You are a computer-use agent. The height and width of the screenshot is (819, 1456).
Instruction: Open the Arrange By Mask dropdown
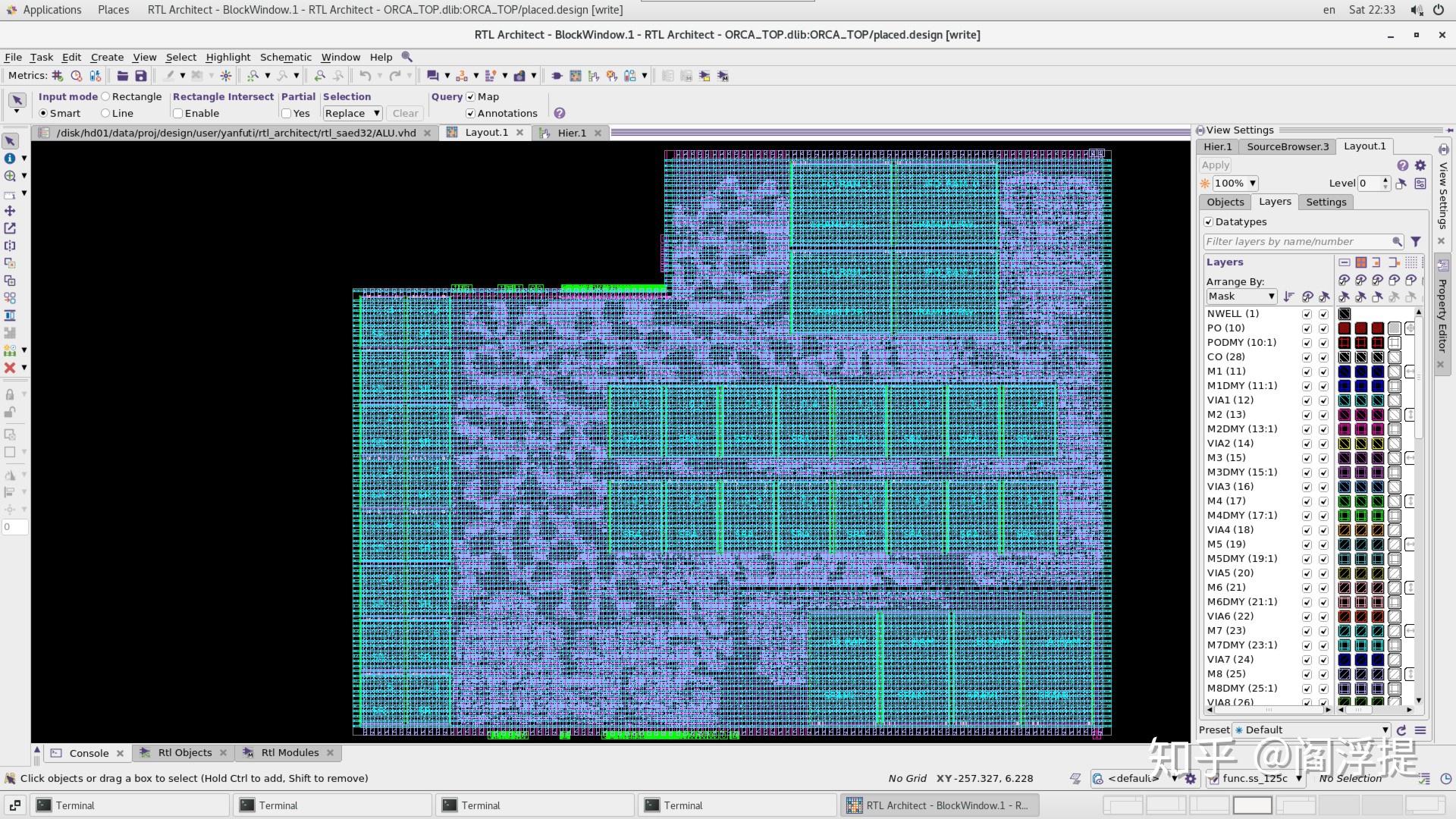pyautogui.click(x=1241, y=297)
